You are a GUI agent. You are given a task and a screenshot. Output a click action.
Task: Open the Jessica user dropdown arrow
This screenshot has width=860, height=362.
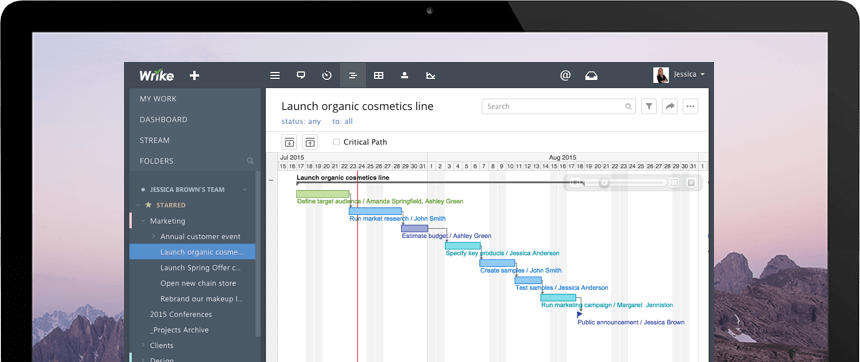coord(703,75)
